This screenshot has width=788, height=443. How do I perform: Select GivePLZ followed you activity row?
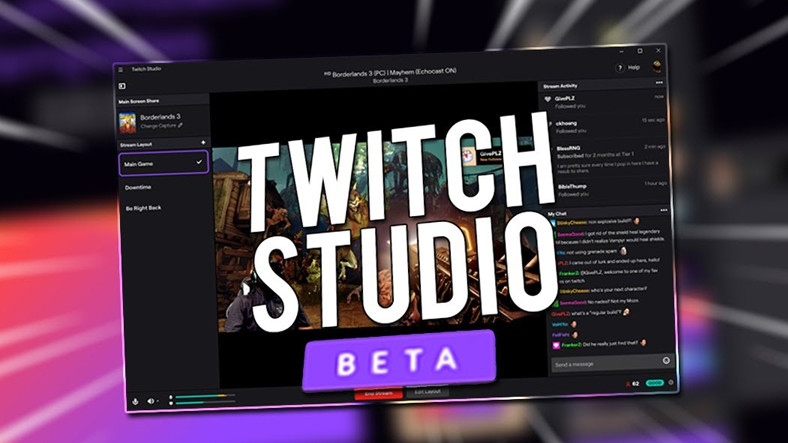tap(604, 102)
